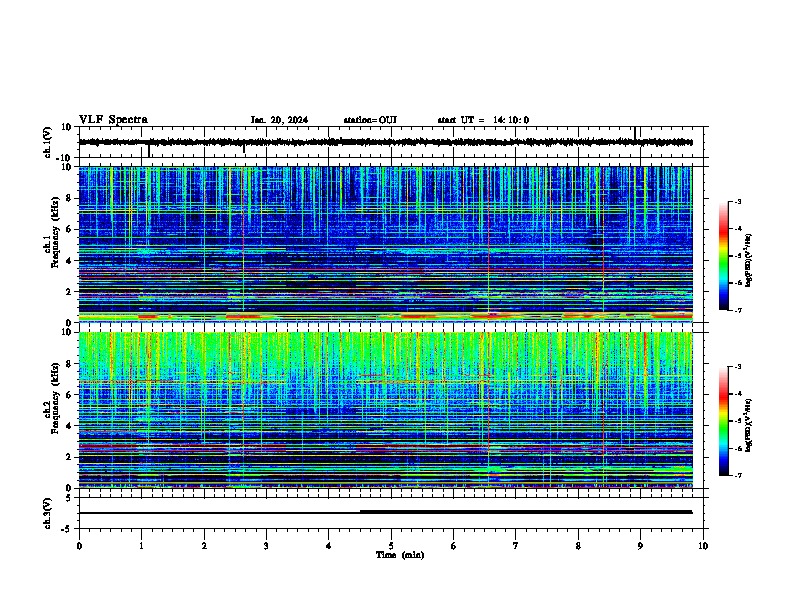Screen dimensions: 792x612
Task: Click the 'ch.3(V)' axis label
Action: (48, 513)
